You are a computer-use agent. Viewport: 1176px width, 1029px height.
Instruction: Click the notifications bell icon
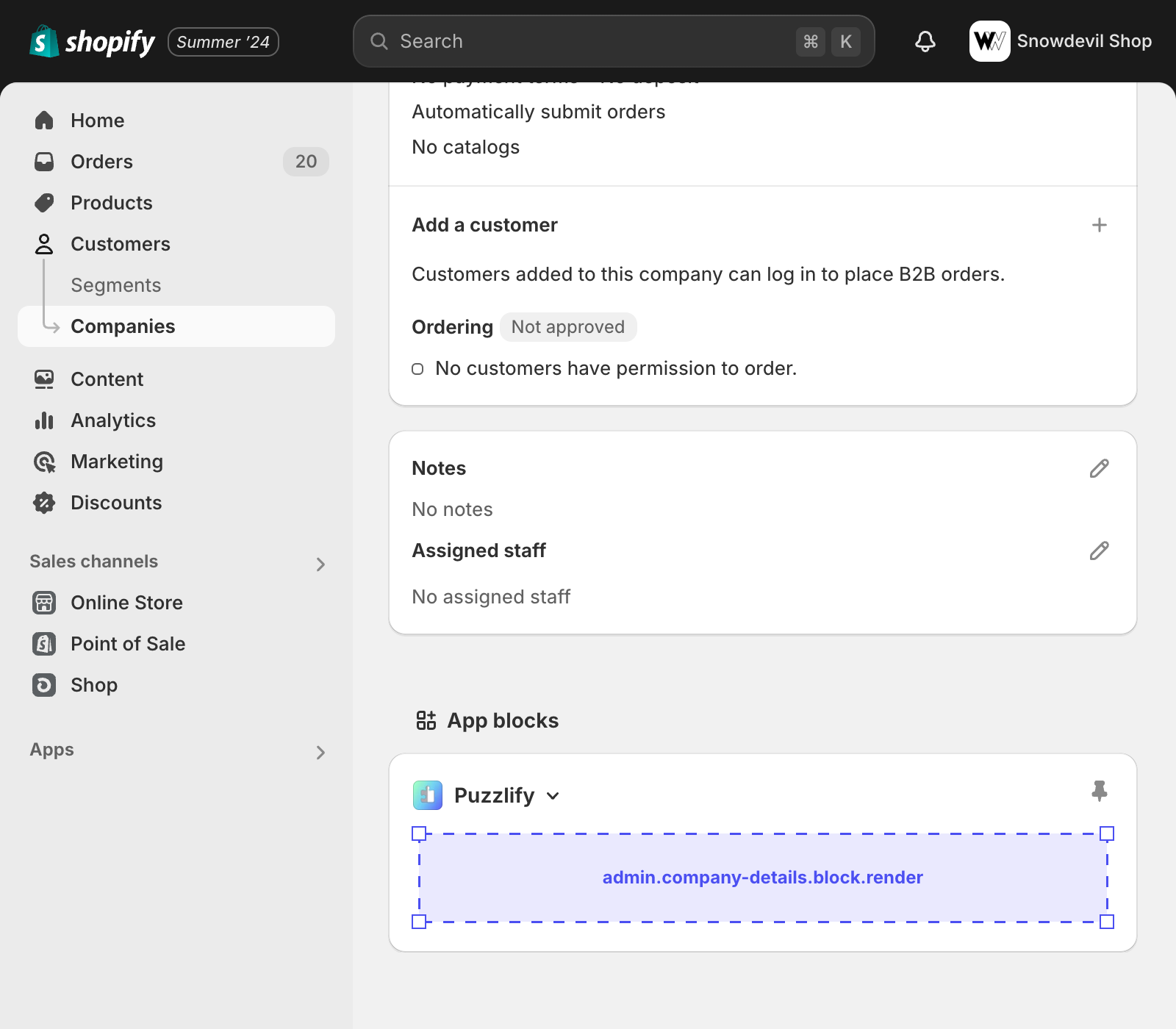coord(925,41)
